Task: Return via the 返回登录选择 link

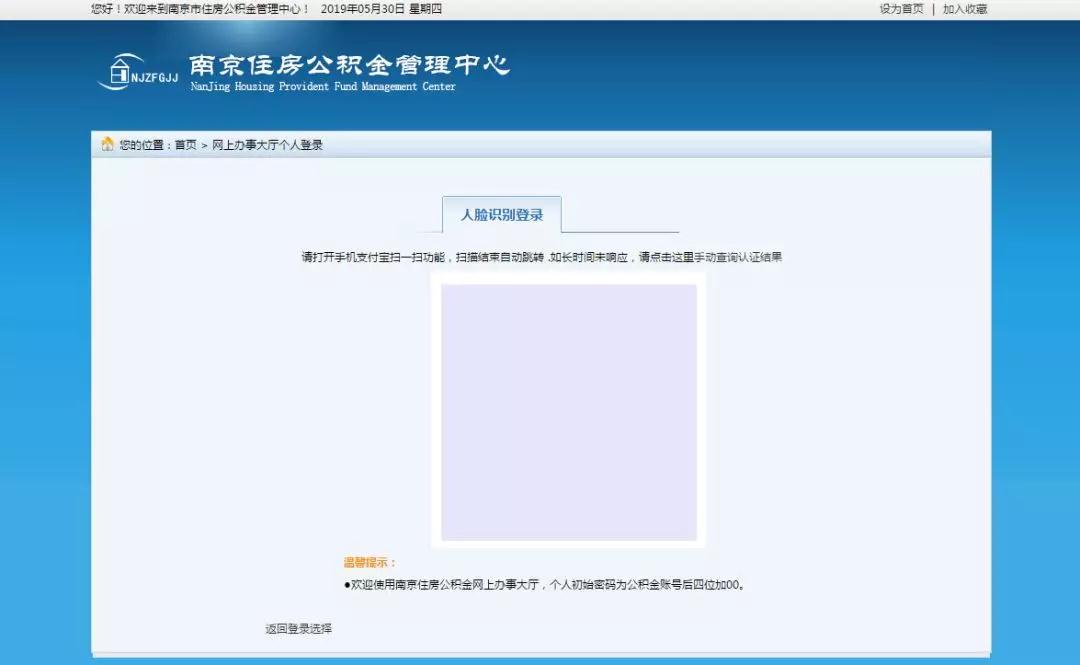Action: (298, 629)
